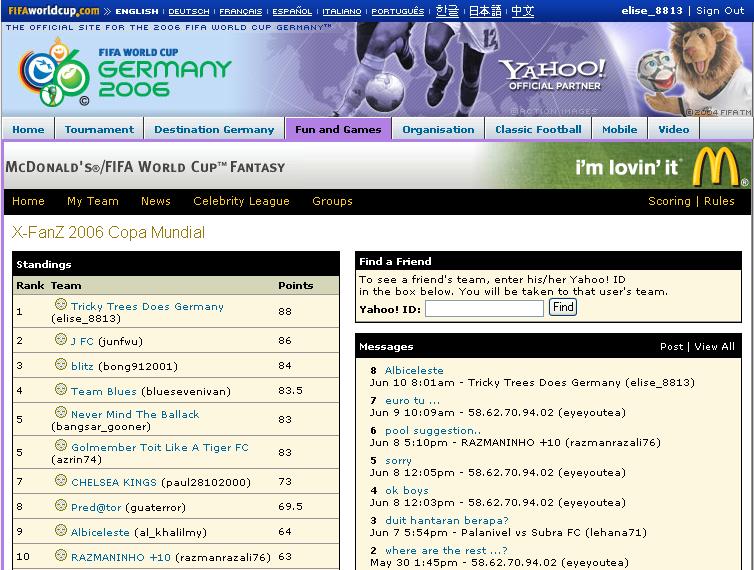754x570 pixels.
Task: Open message duit hantaran berapa?
Action: [x=447, y=520]
